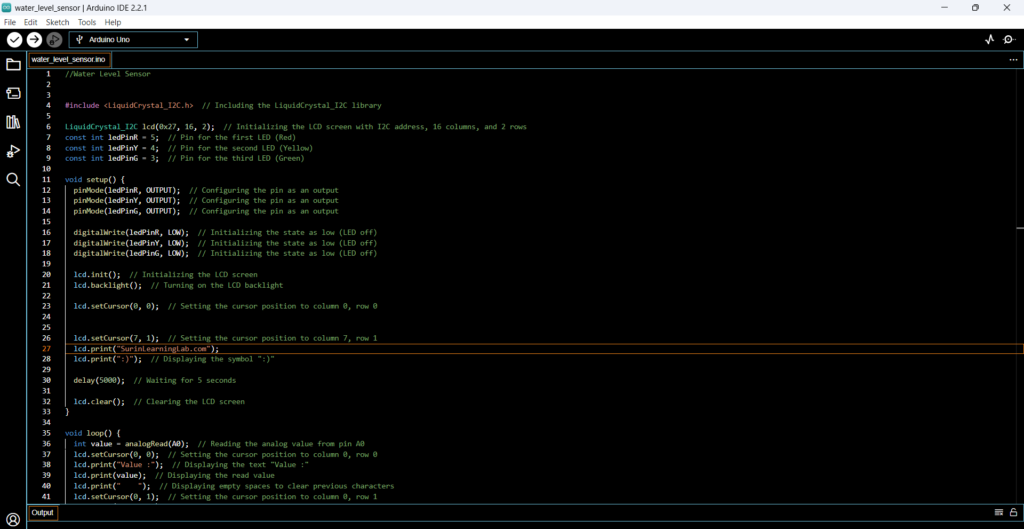This screenshot has height=529, width=1024.
Task: Click the text "SurinLearningLab.com" in line 27
Action: tap(165, 349)
